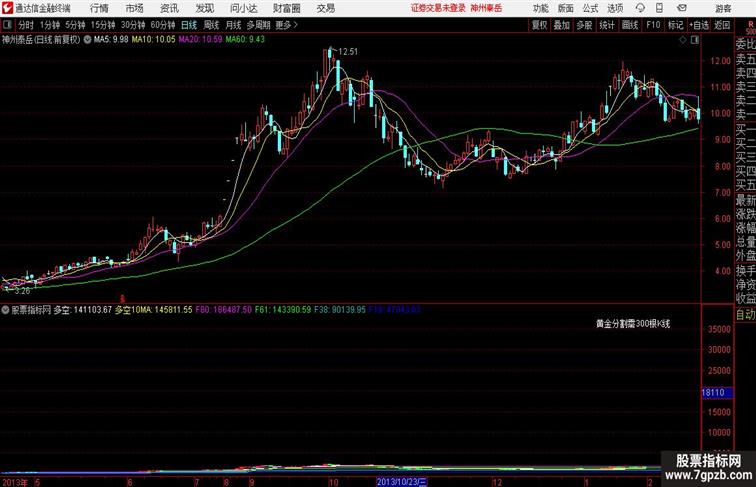Open the 公式 formula menu
Viewport: 756px width, 487px height.
coord(590,8)
